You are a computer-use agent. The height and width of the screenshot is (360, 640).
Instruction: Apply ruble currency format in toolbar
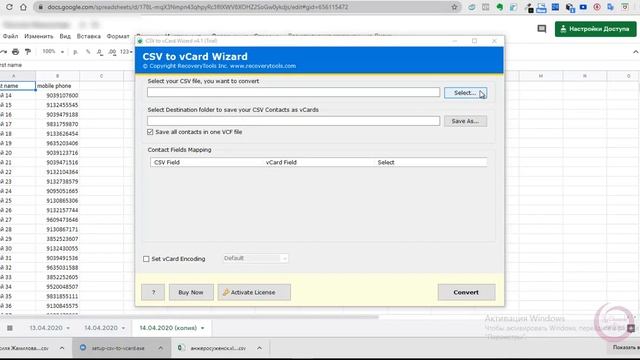tap(75, 52)
